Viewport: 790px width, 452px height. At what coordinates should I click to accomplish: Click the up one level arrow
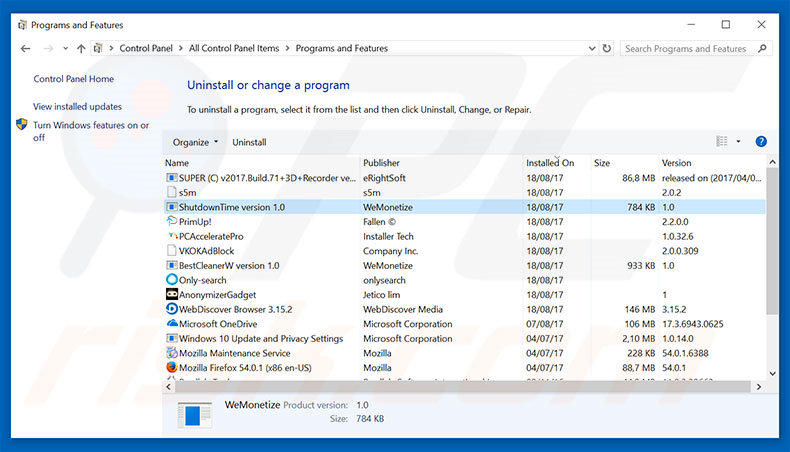click(81, 48)
